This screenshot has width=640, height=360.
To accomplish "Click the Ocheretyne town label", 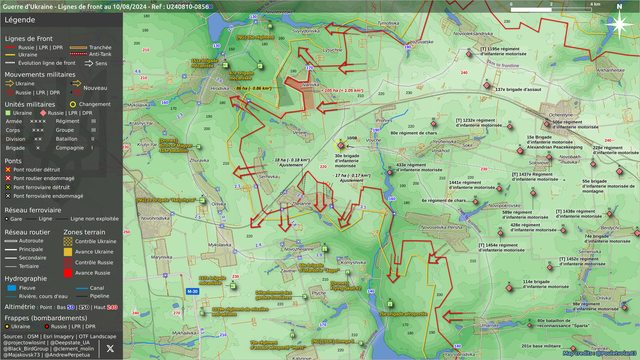I will coord(561,115).
